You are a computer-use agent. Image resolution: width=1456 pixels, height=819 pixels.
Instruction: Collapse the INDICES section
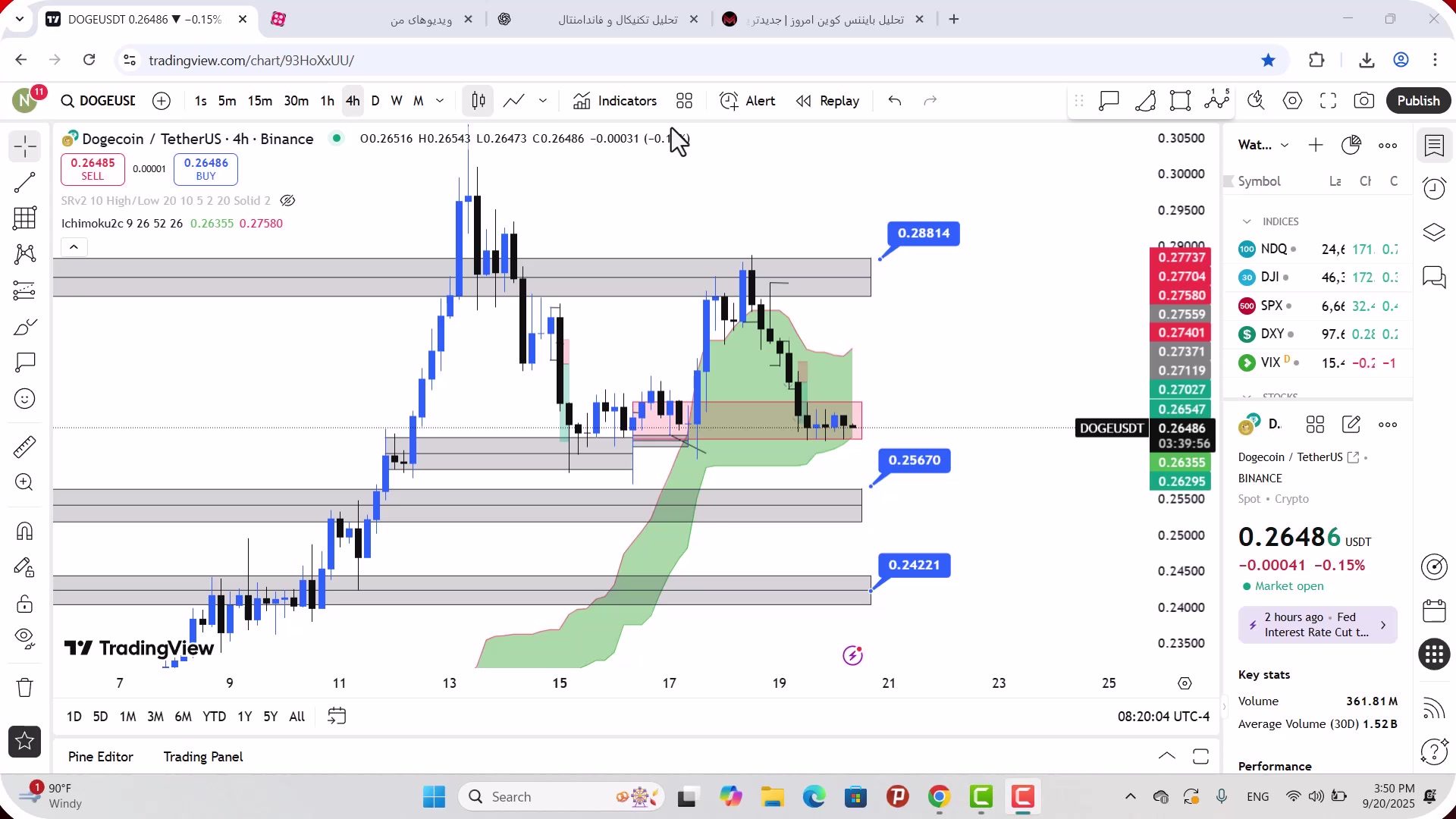pos(1247,221)
